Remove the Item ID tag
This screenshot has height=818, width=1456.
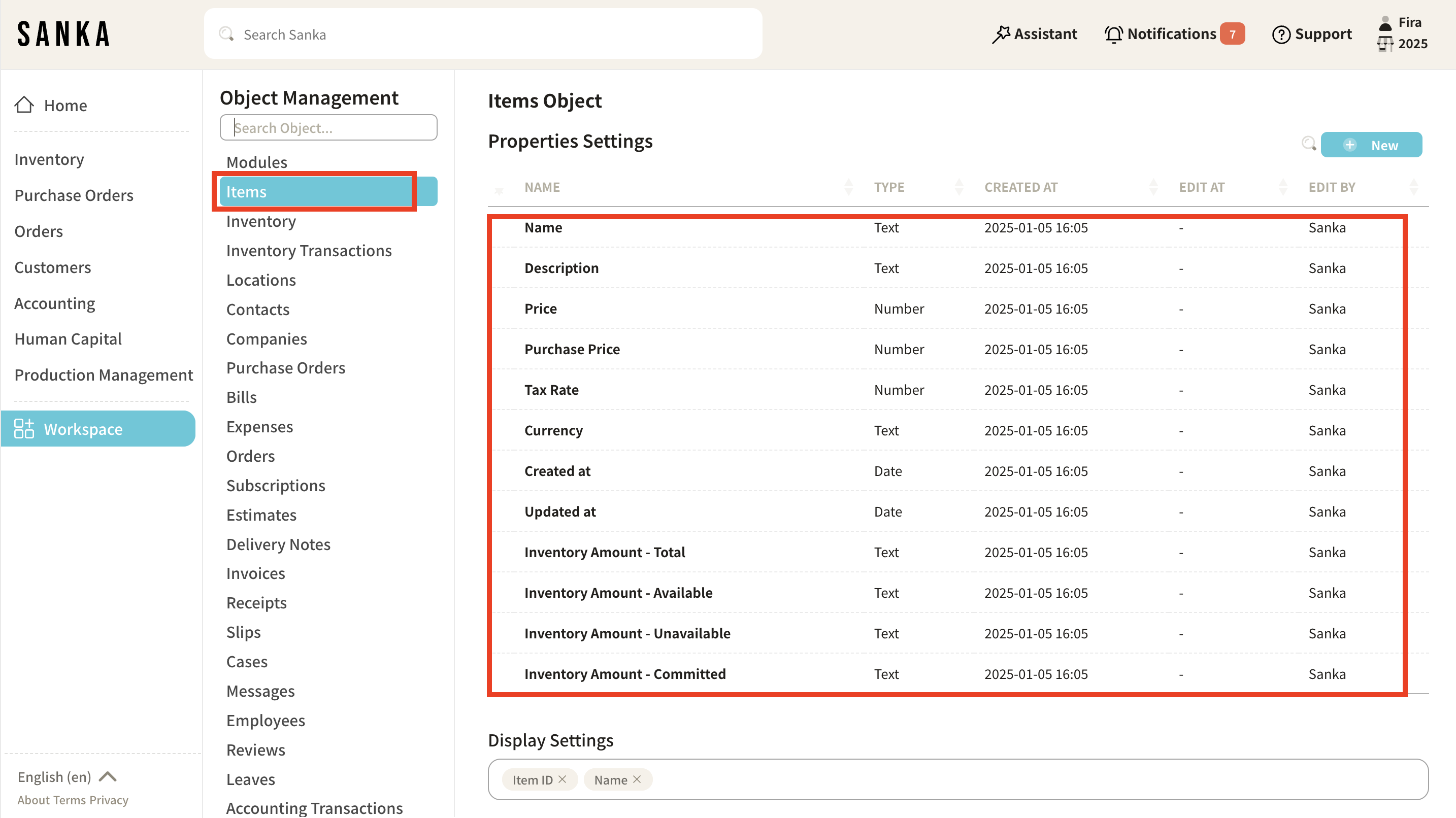[562, 779]
